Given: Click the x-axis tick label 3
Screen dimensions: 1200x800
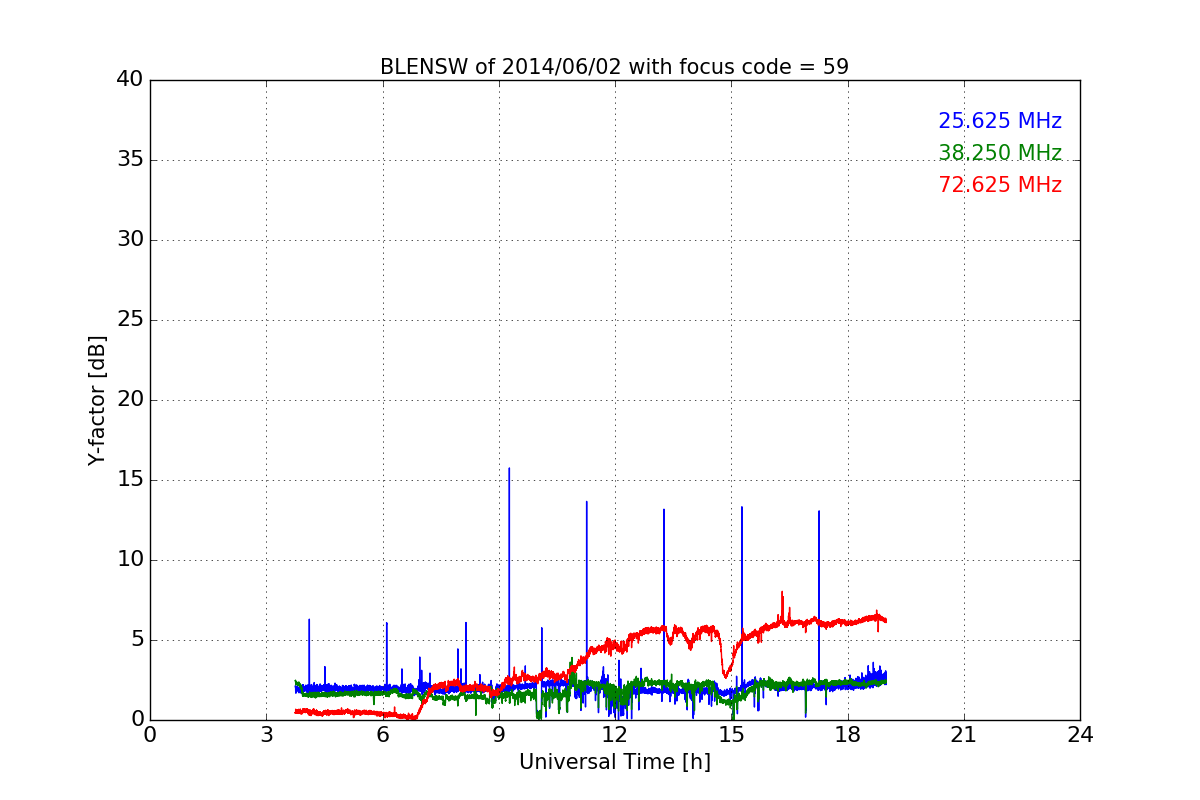Looking at the screenshot, I should click(x=266, y=734).
